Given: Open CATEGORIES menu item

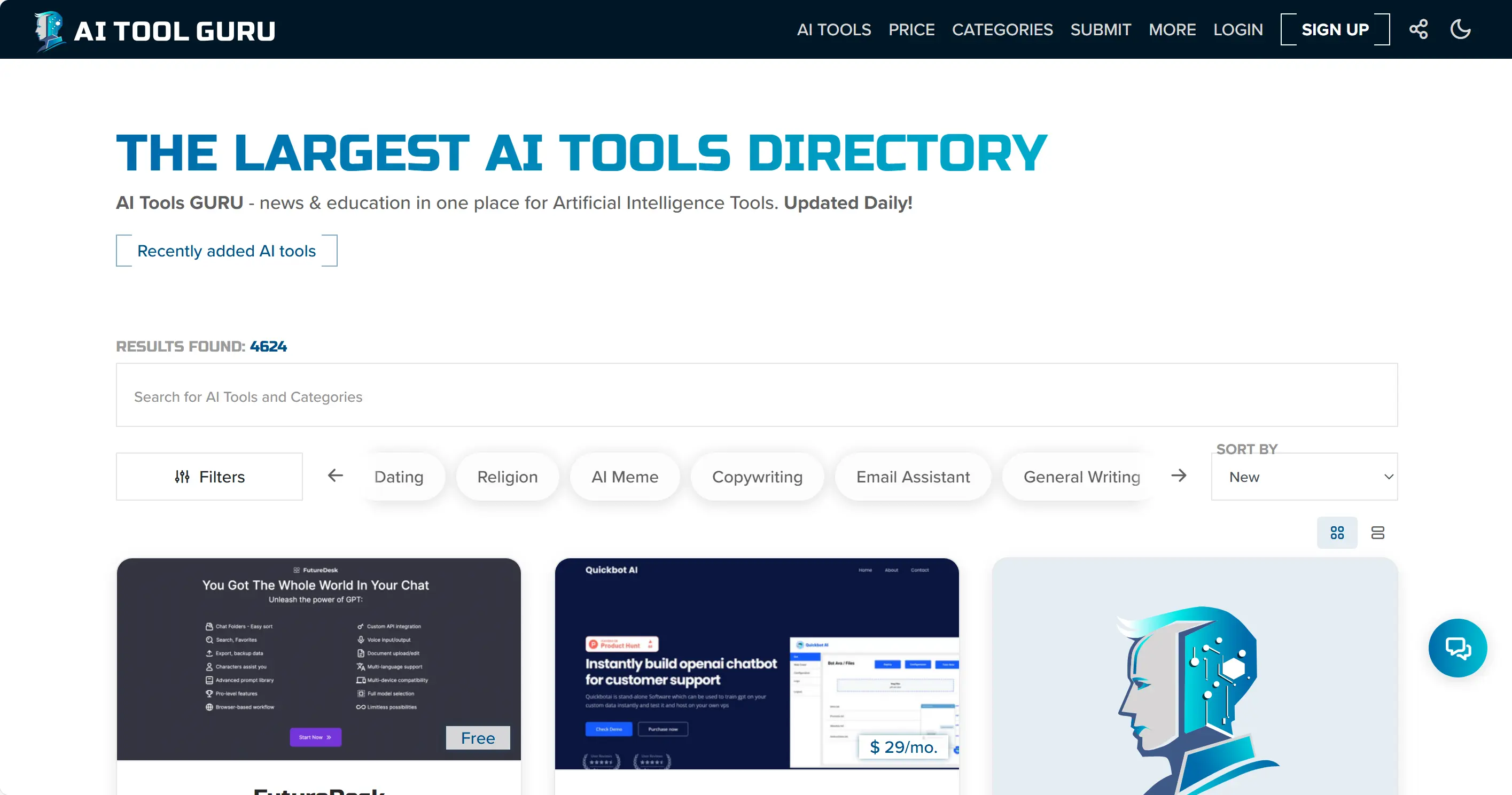Looking at the screenshot, I should (x=1002, y=30).
